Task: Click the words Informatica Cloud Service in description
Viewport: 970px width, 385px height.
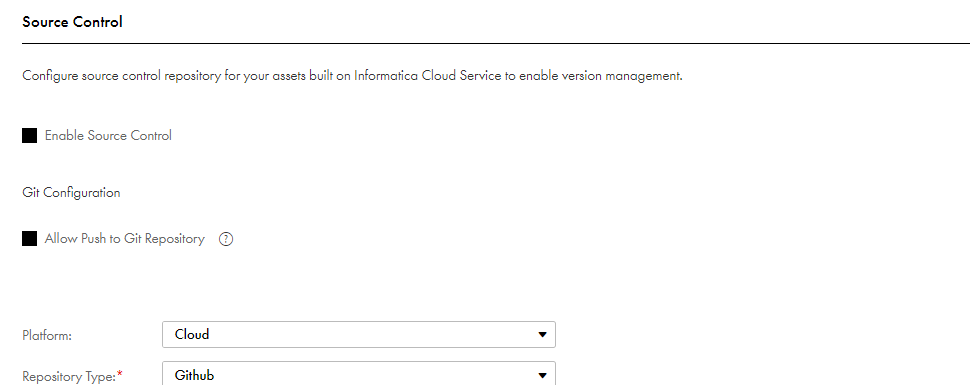Action: (427, 76)
